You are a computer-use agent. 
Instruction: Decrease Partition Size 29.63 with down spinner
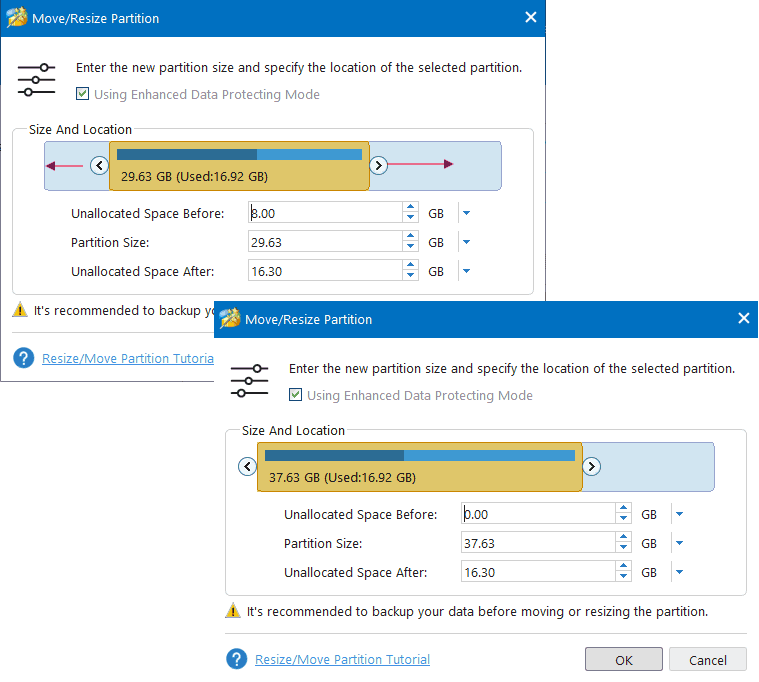tap(410, 247)
